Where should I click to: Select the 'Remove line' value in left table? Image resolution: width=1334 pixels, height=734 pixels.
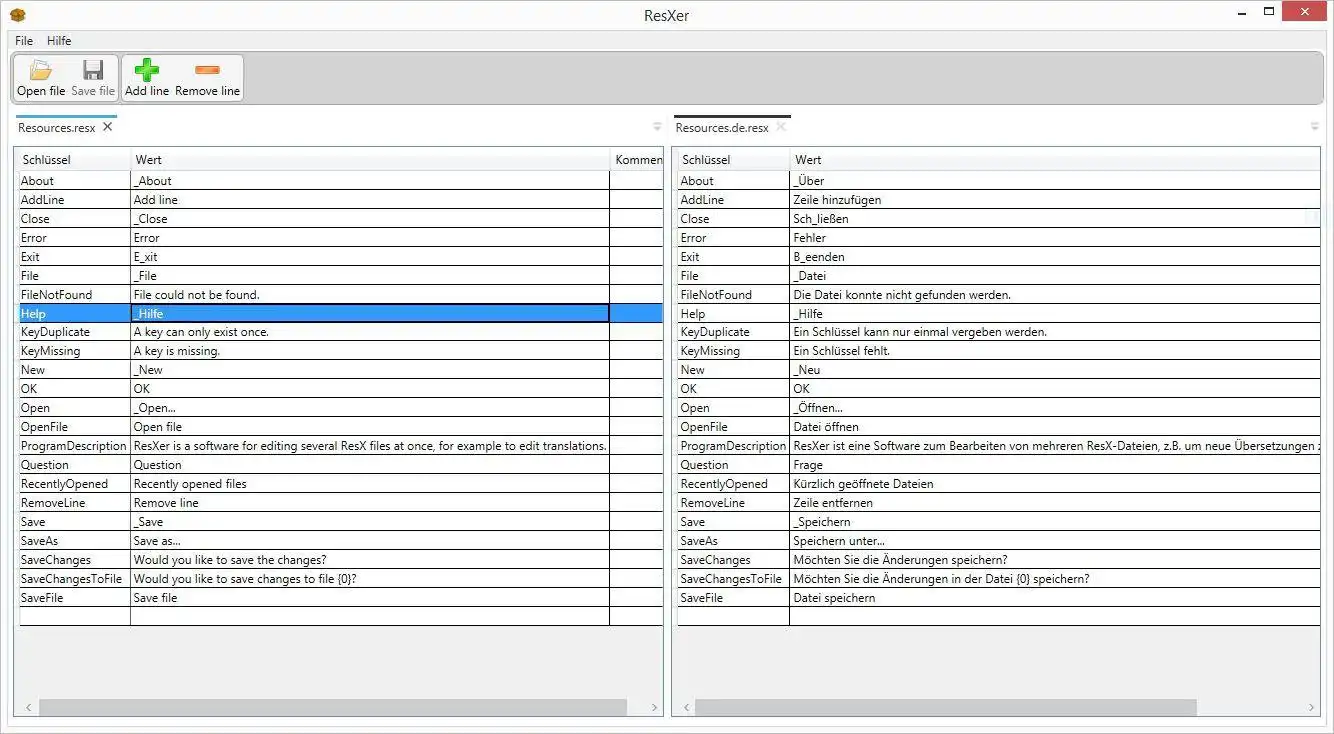coord(370,503)
